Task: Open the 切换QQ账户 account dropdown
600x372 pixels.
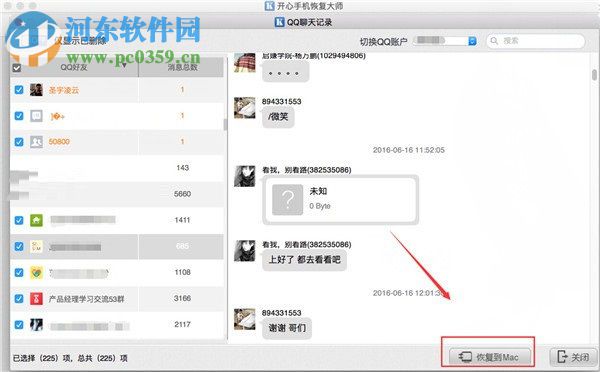Action: [445, 41]
